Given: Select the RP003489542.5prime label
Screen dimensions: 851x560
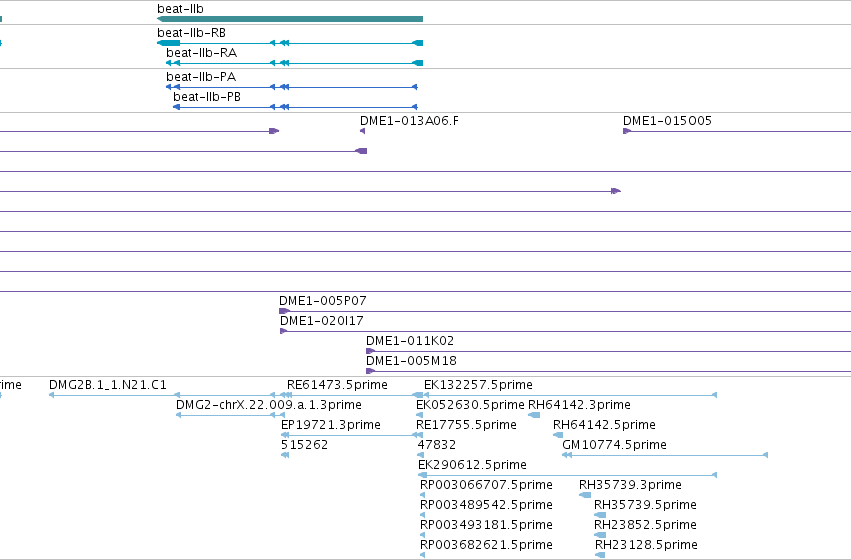Looking at the screenshot, I should tap(486, 505).
